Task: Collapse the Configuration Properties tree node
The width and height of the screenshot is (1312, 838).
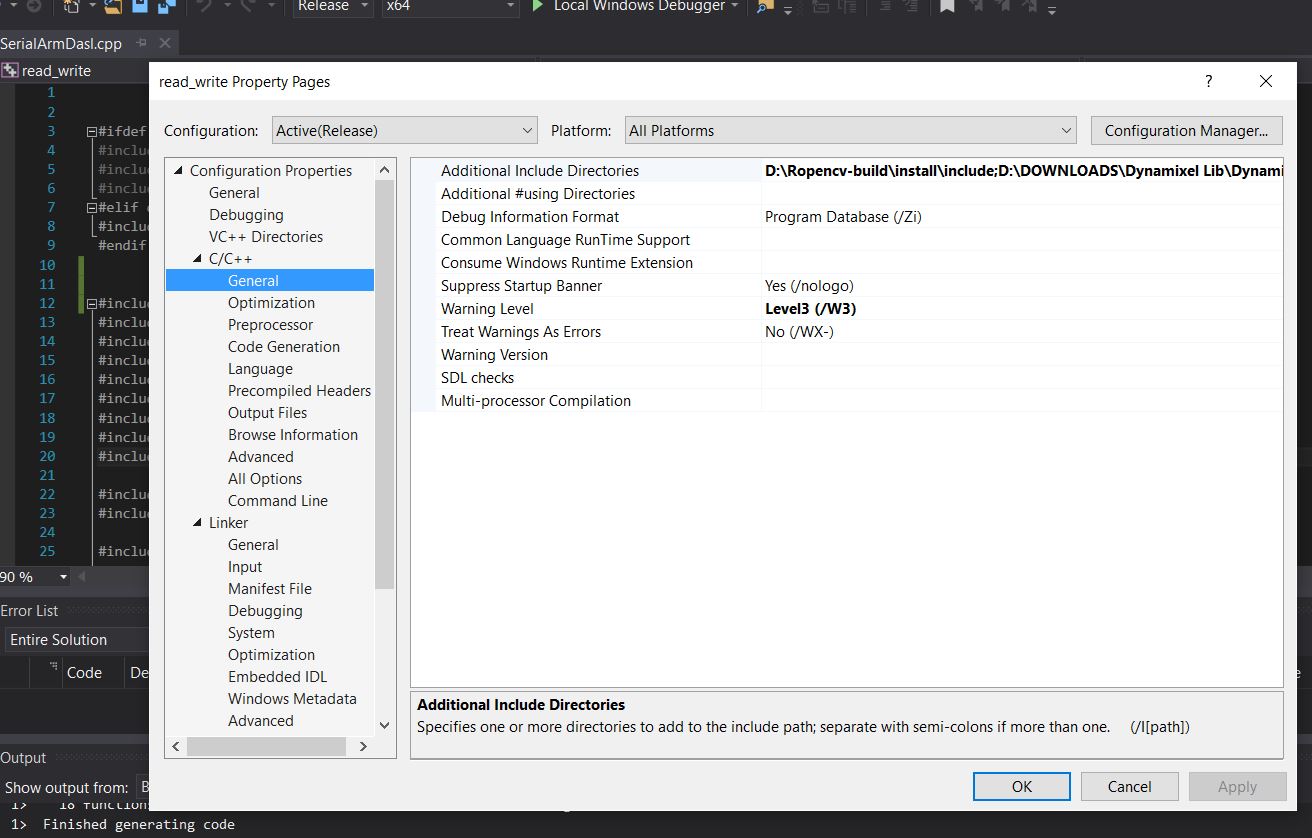Action: click(x=179, y=171)
